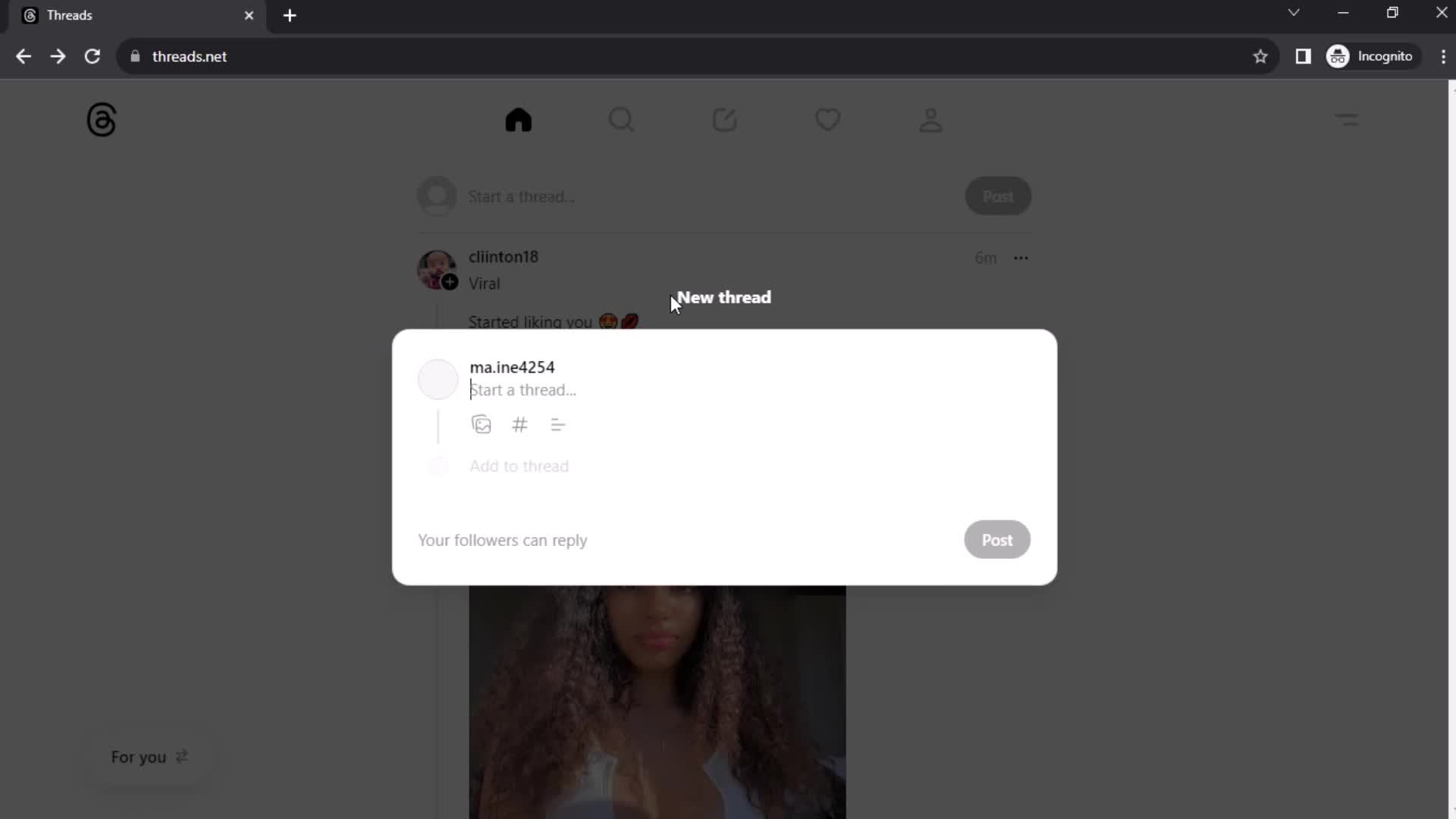The height and width of the screenshot is (819, 1456).
Task: Click the compose/new thread icon
Action: tap(725, 119)
